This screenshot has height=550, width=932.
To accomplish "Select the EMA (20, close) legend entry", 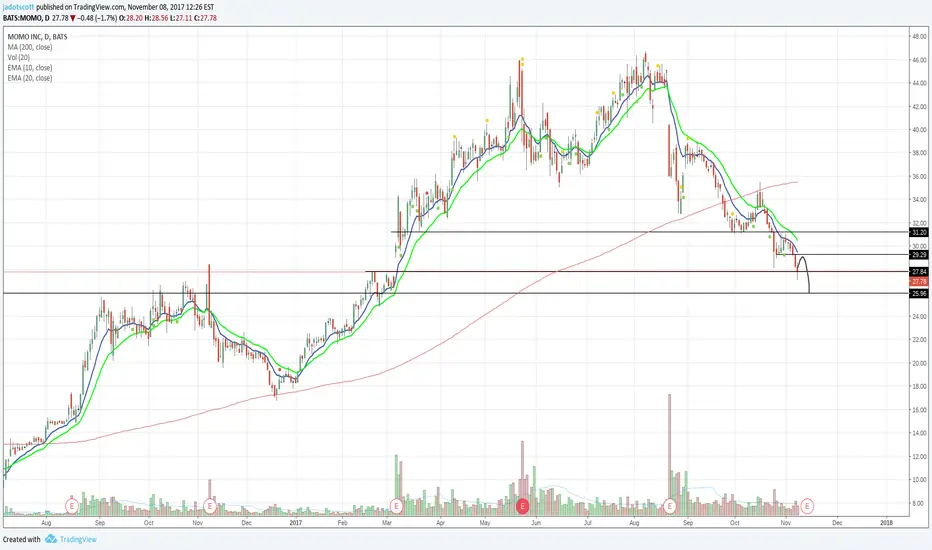I will (30, 78).
